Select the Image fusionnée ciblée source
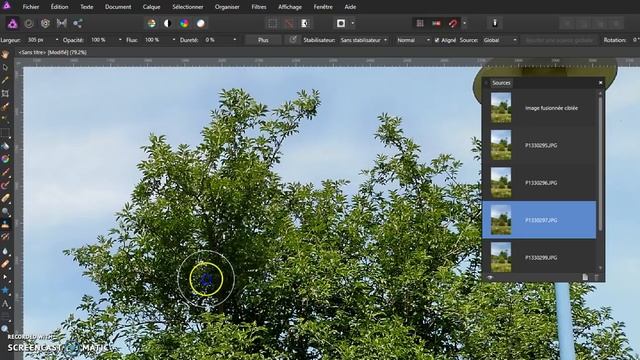 pos(539,108)
